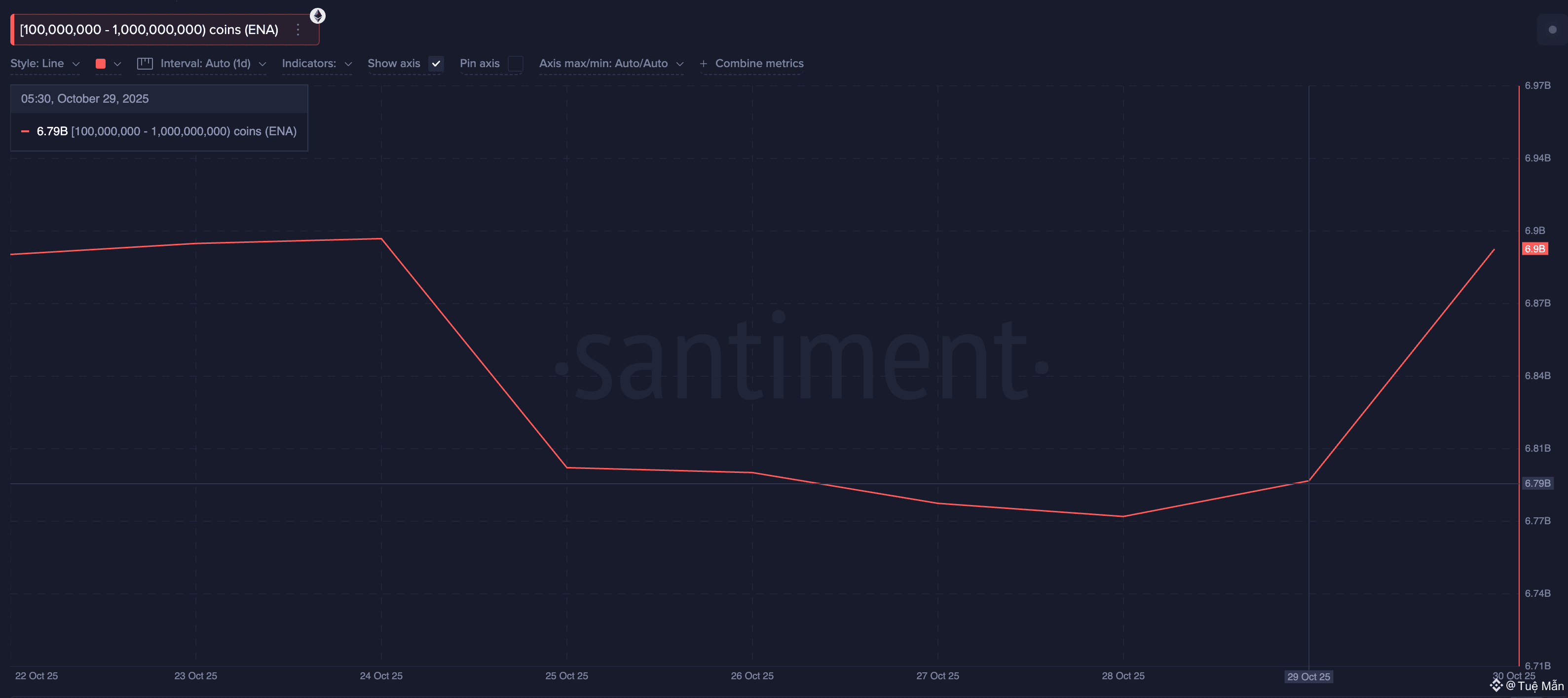Enable the Pin axis checkbox
The width and height of the screenshot is (1568, 698).
tap(515, 63)
